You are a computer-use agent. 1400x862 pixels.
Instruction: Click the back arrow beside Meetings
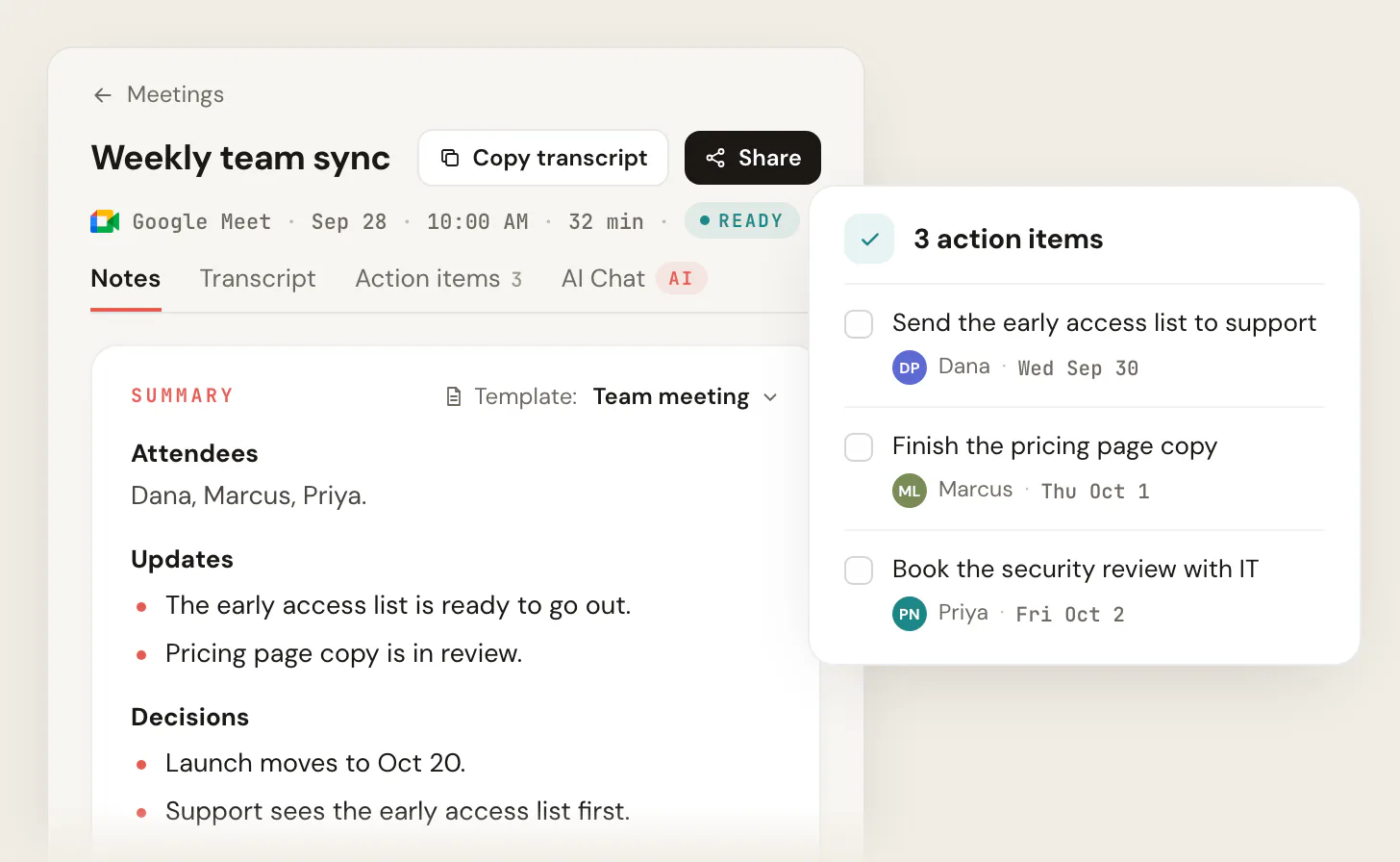coord(103,95)
